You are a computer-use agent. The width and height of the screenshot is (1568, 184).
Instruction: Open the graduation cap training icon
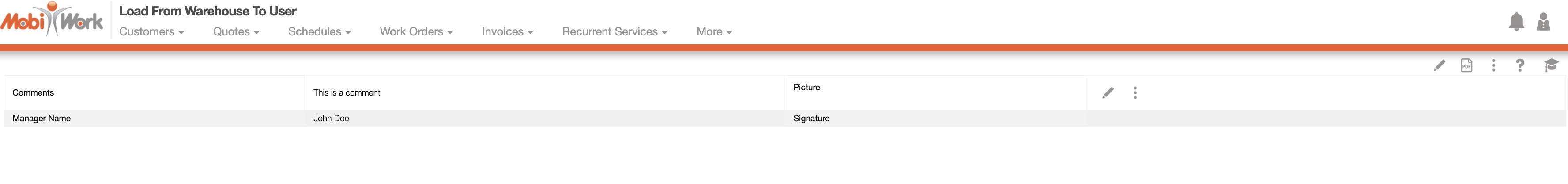1550,65
